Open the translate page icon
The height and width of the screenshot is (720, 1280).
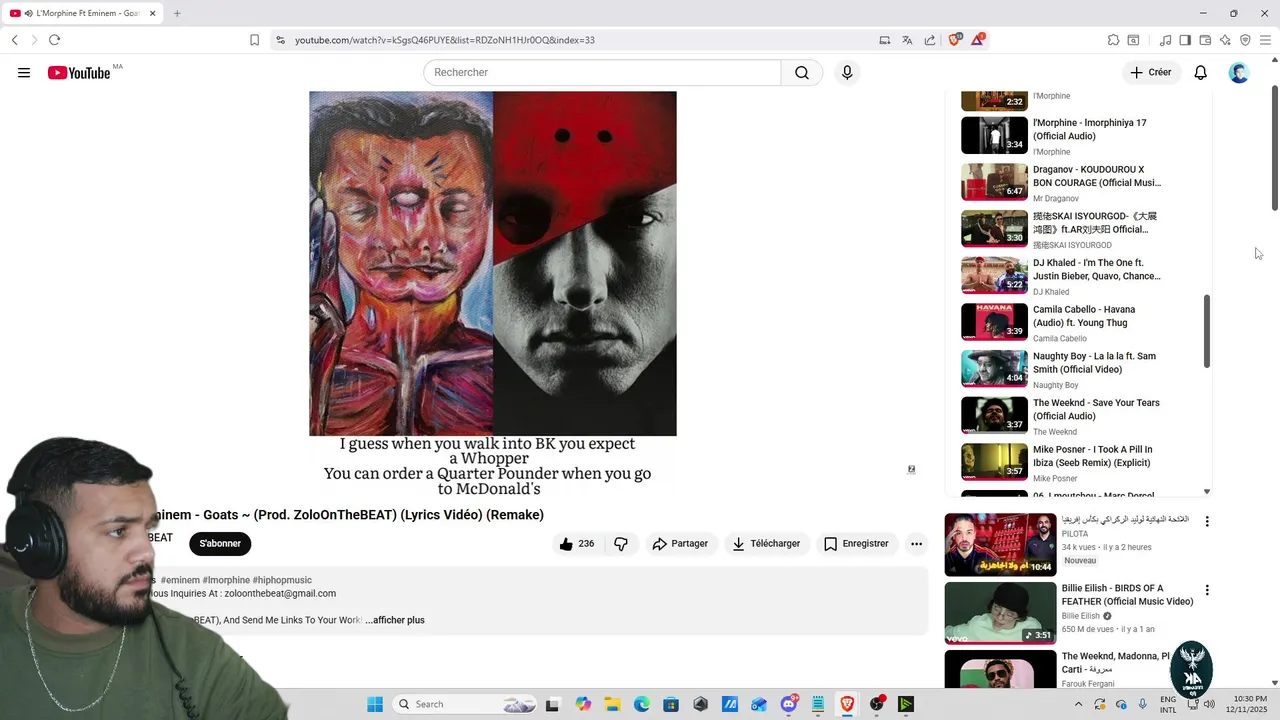(x=907, y=40)
